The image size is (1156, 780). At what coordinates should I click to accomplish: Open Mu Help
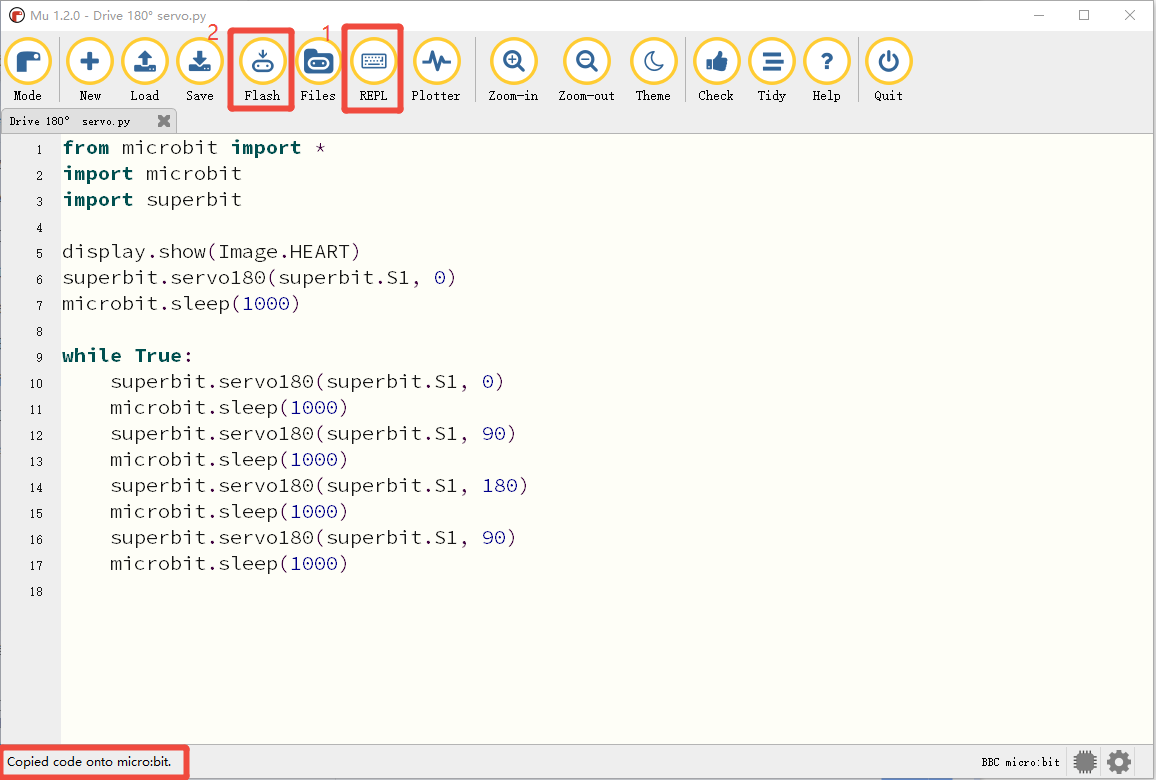(826, 71)
